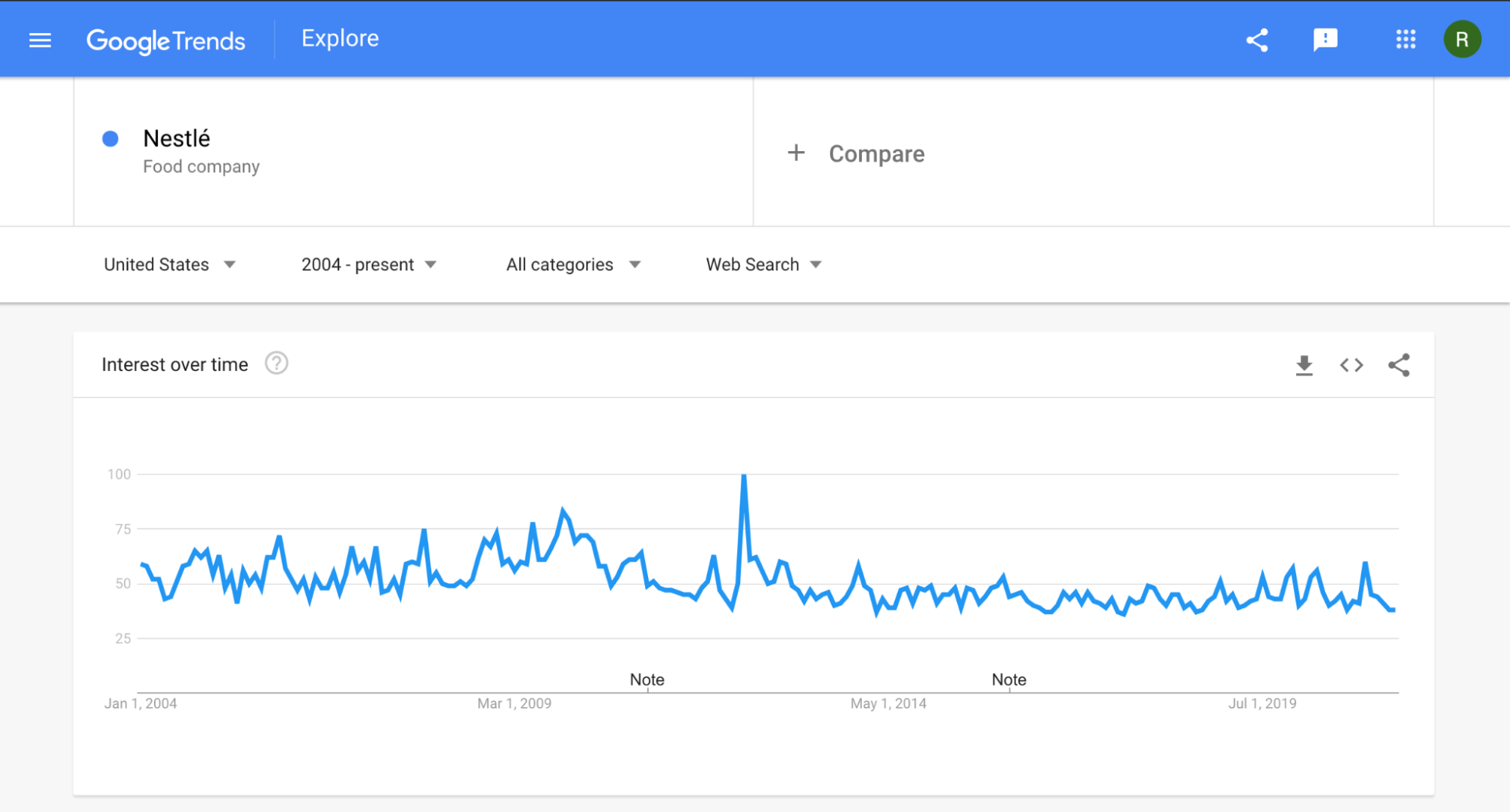Viewport: 1510px width, 812px height.
Task: Share the Interest over time chart
Action: [1398, 366]
